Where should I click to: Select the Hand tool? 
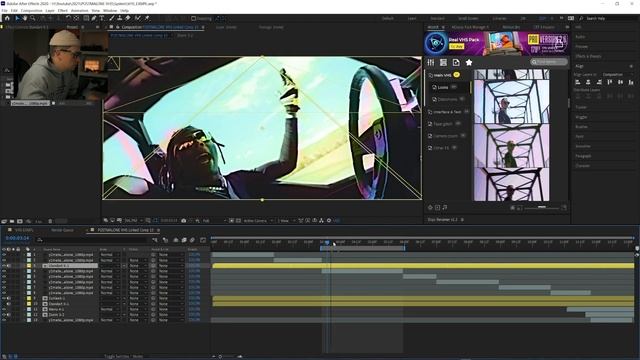coord(25,18)
